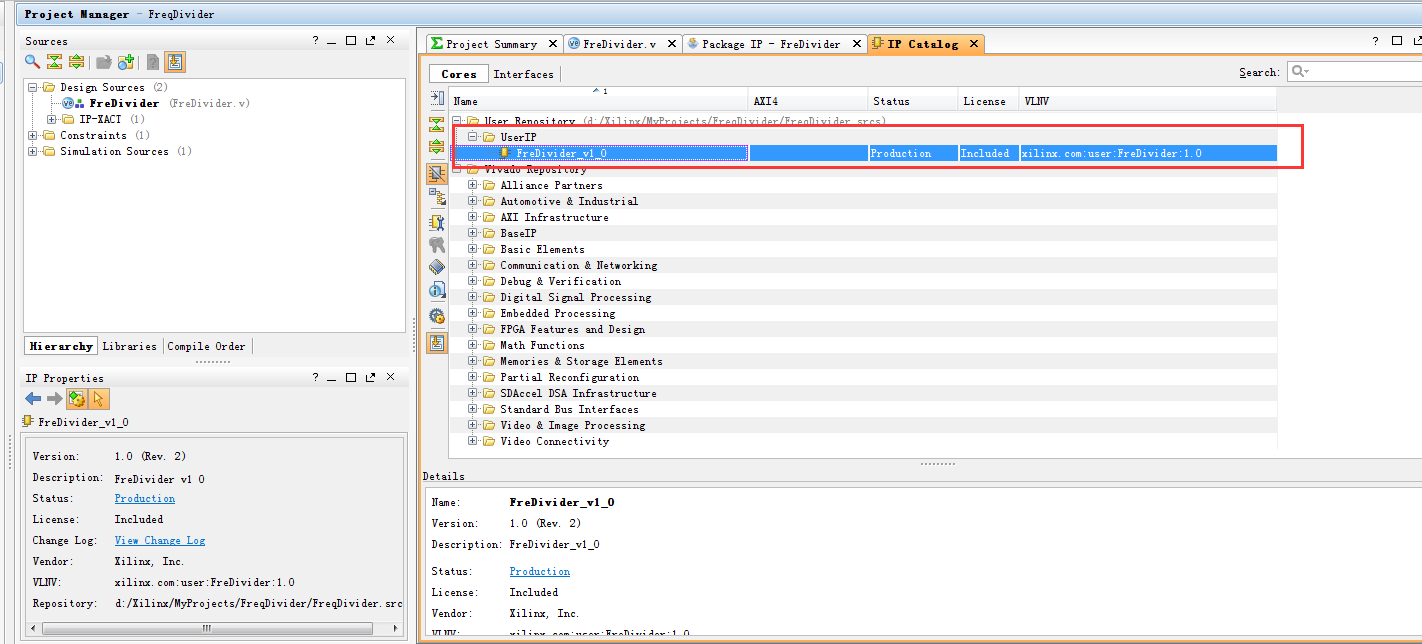This screenshot has width=1422, height=644.
Task: Click in the IP Catalog search field
Action: [x=1354, y=72]
